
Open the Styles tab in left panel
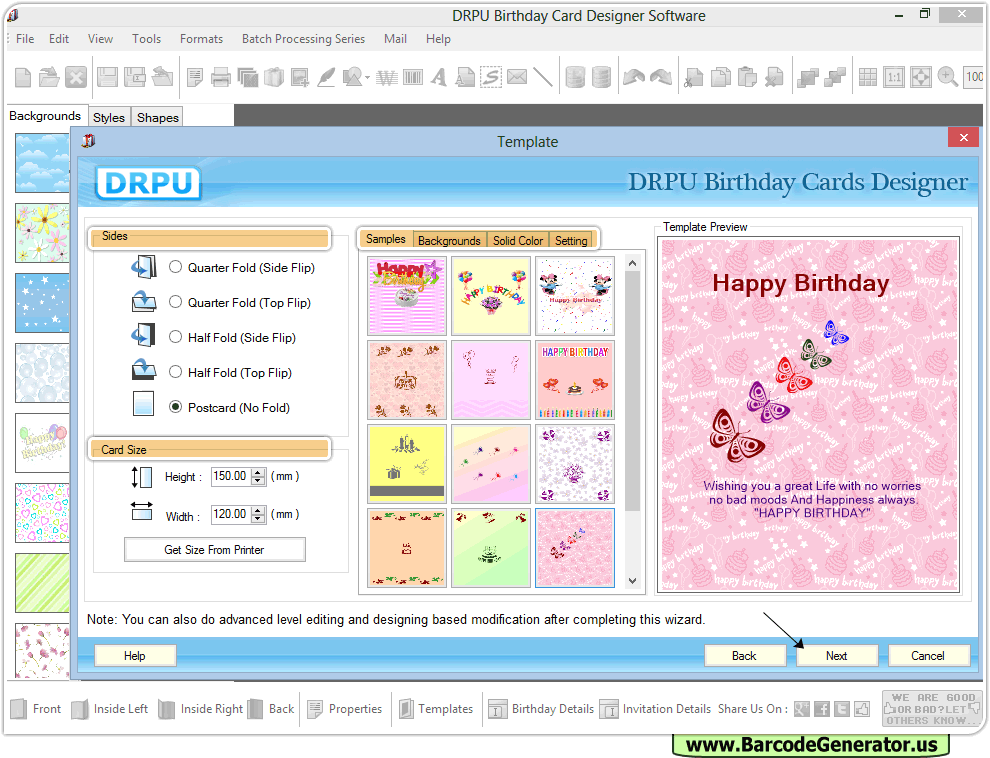pos(109,117)
